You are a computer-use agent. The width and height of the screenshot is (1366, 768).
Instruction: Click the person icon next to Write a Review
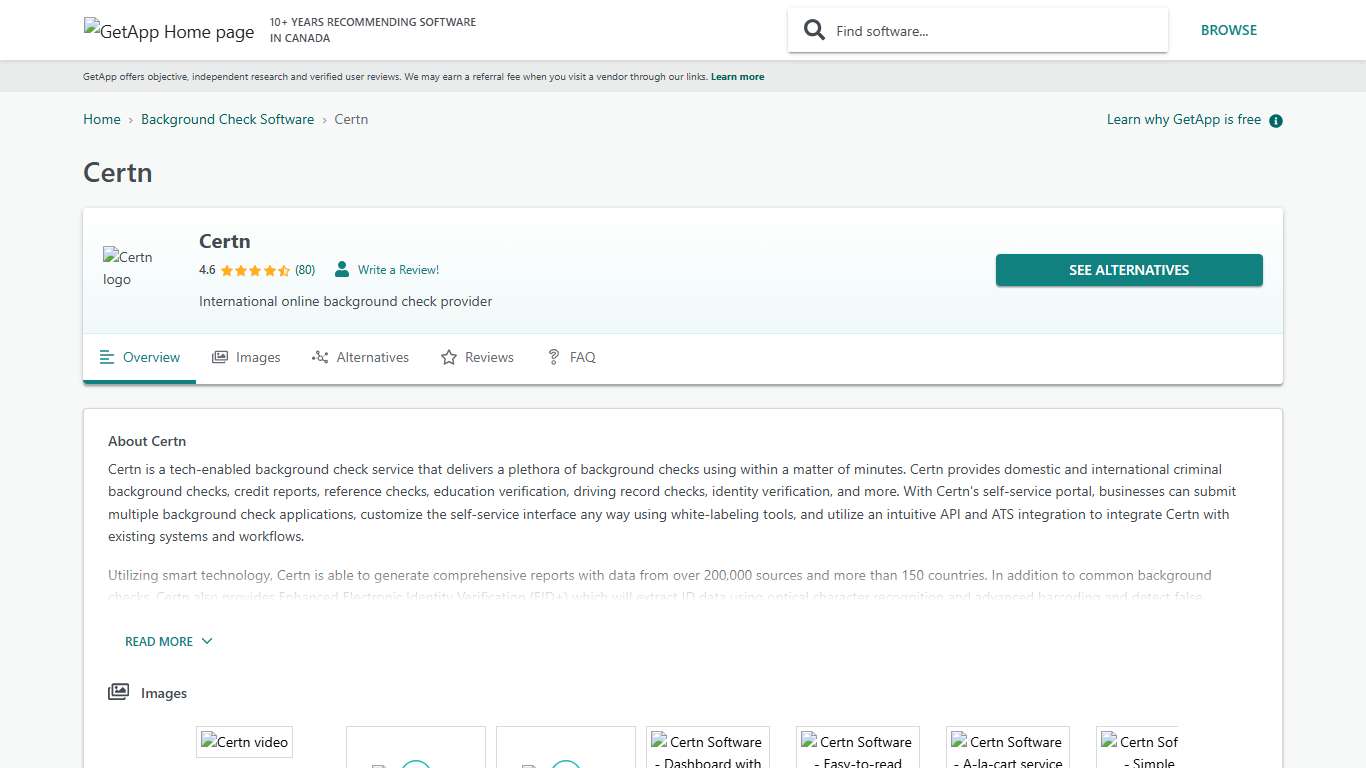(x=342, y=270)
